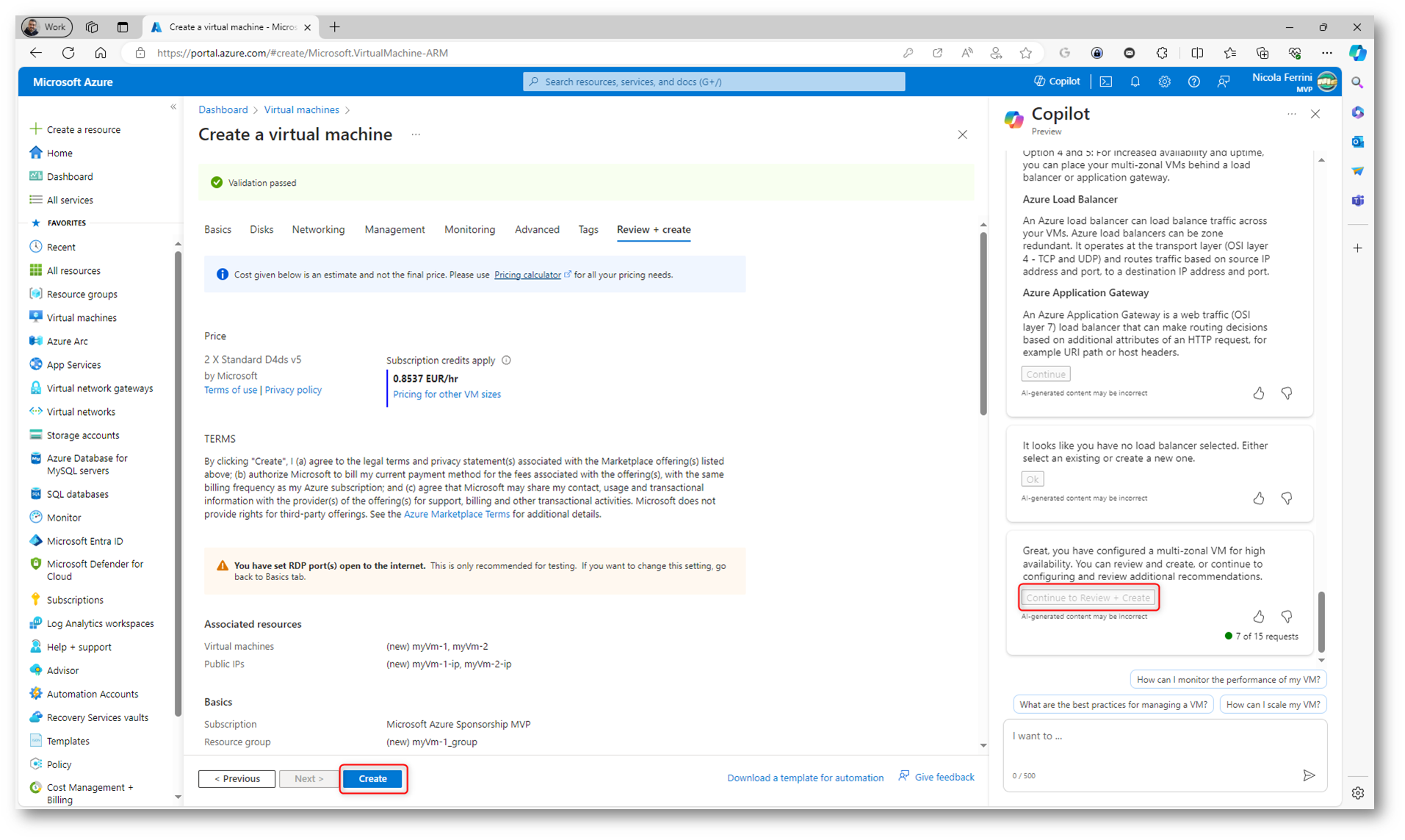This screenshot has height=840, width=1405.
Task: Click subscription credits info icon
Action: coord(506,361)
